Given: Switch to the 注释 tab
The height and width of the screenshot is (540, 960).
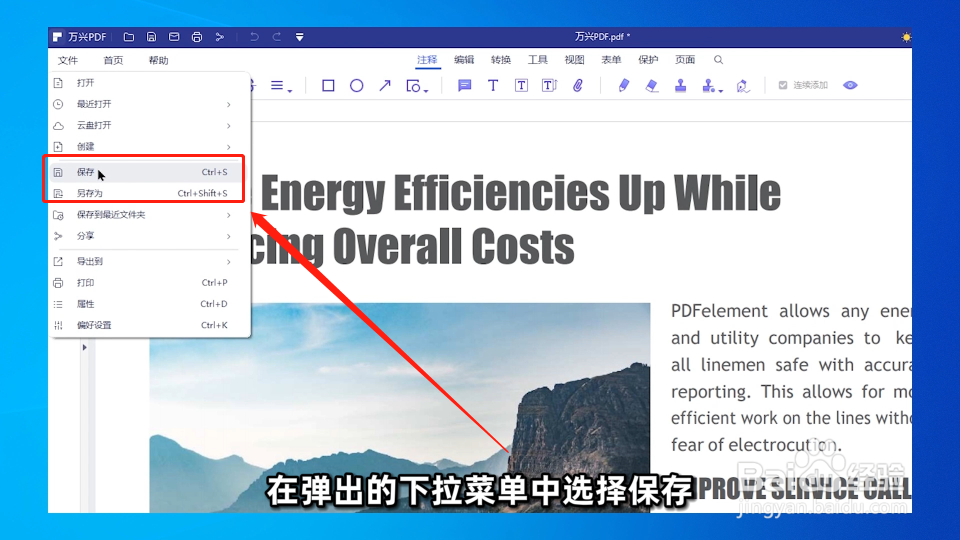Looking at the screenshot, I should click(x=427, y=59).
